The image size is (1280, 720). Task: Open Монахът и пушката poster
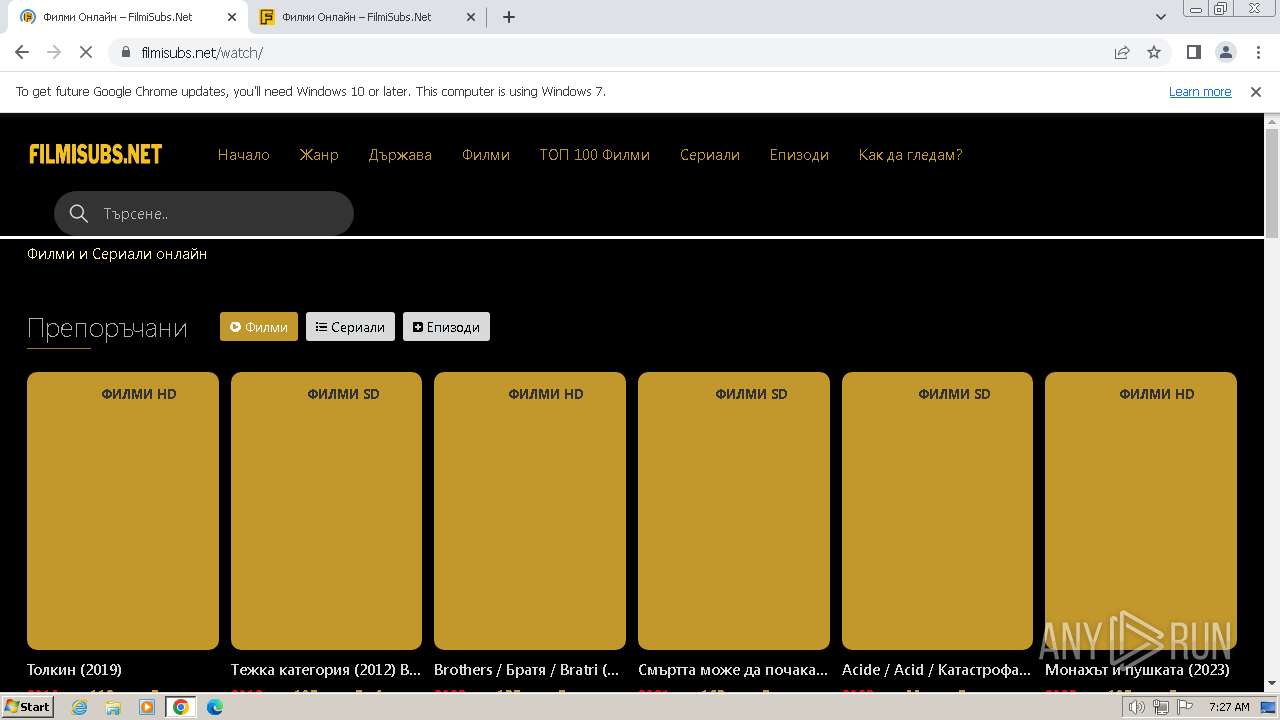pos(1141,511)
